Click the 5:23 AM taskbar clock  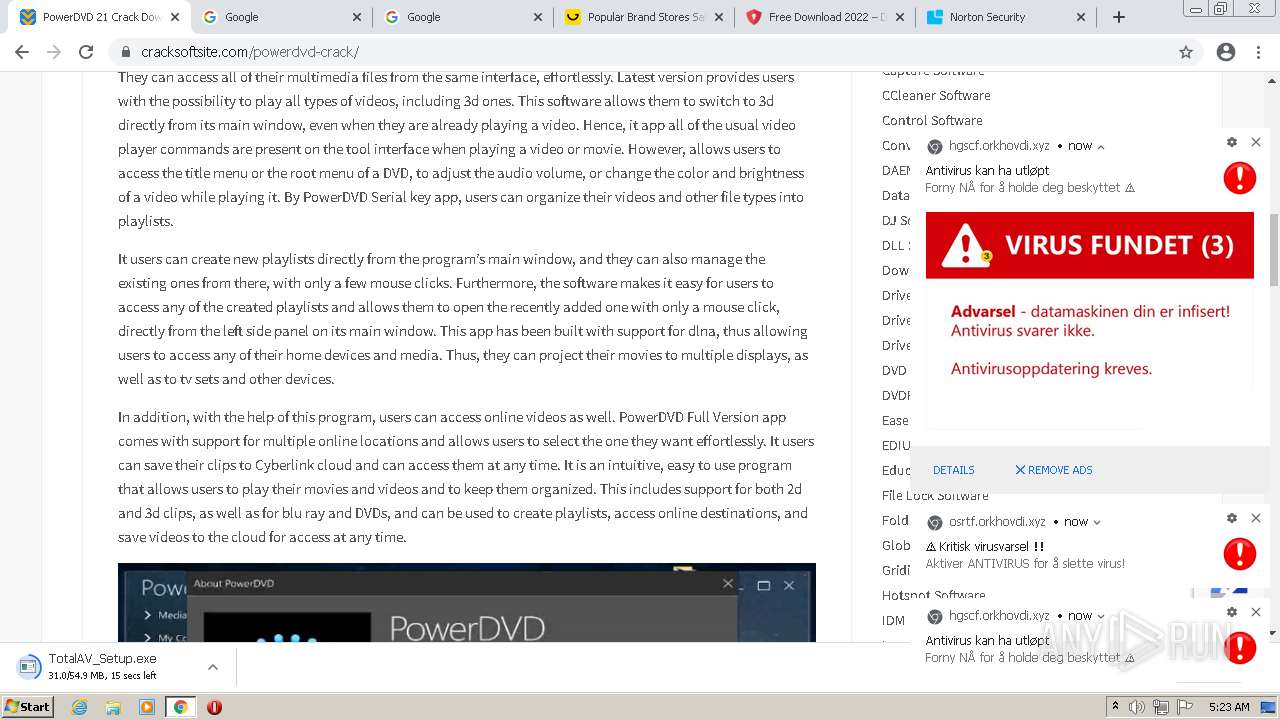[1229, 707]
